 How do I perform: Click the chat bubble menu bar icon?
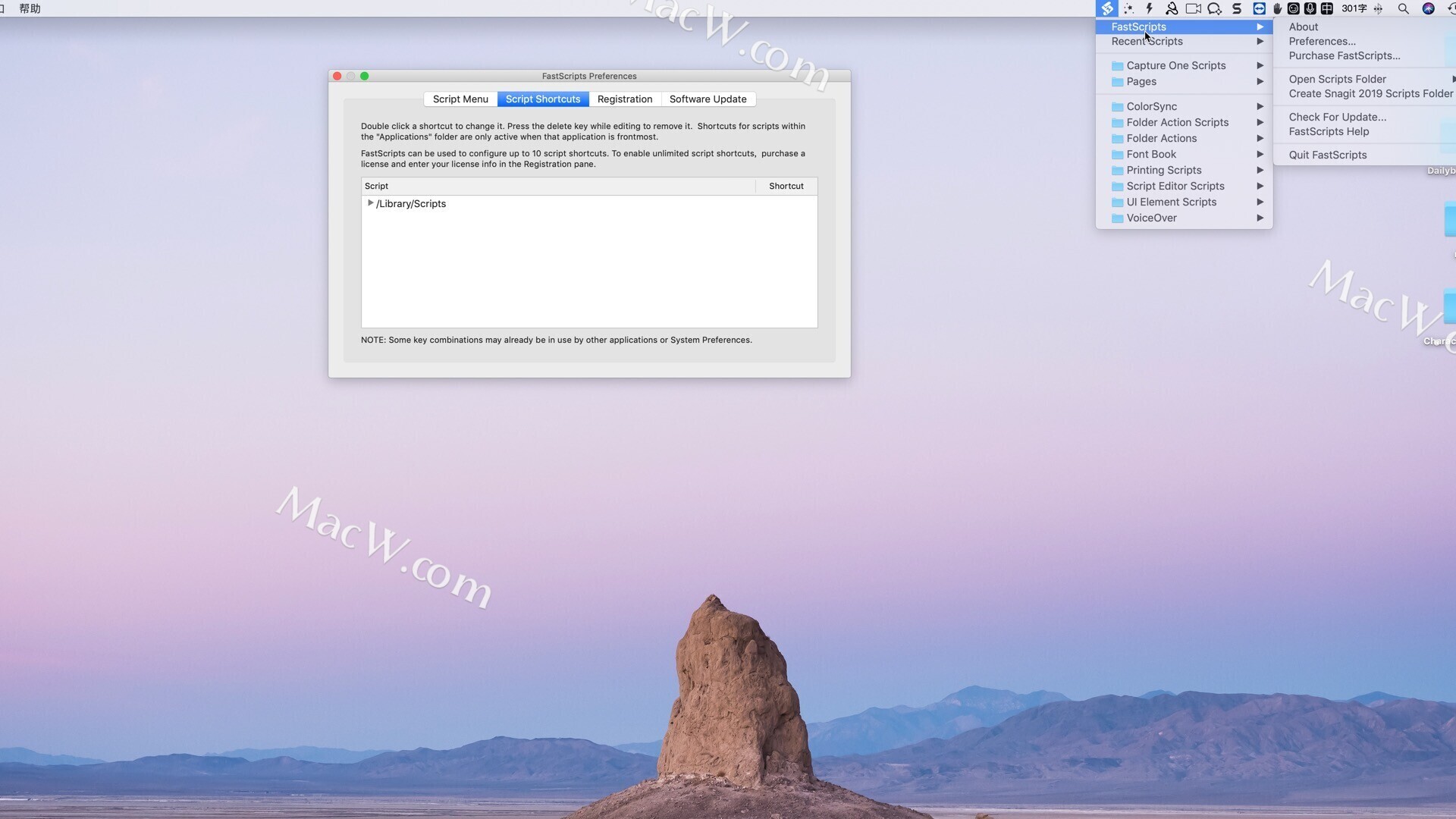coord(1215,8)
